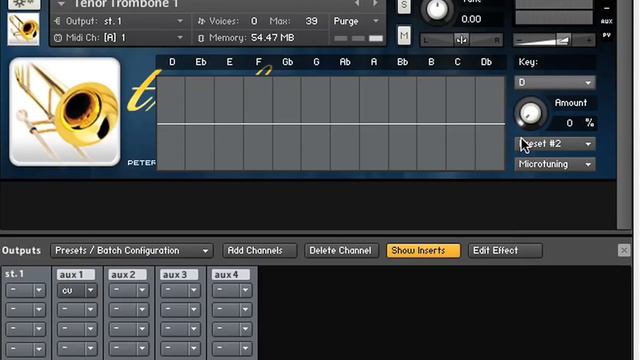Image resolution: width=640 pixels, height=360 pixels.
Task: Click the aux 2 channel name field
Action: click(128, 275)
